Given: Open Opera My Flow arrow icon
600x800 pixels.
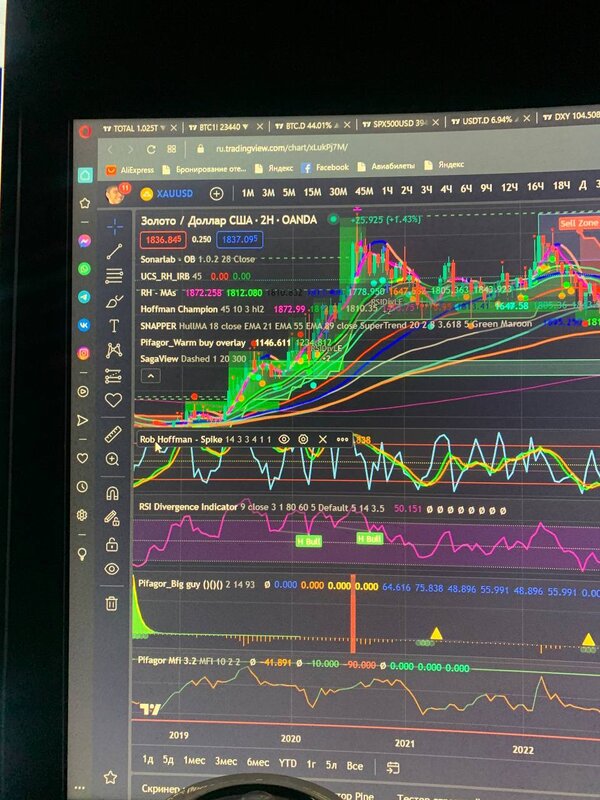Looking at the screenshot, I should point(82,420).
